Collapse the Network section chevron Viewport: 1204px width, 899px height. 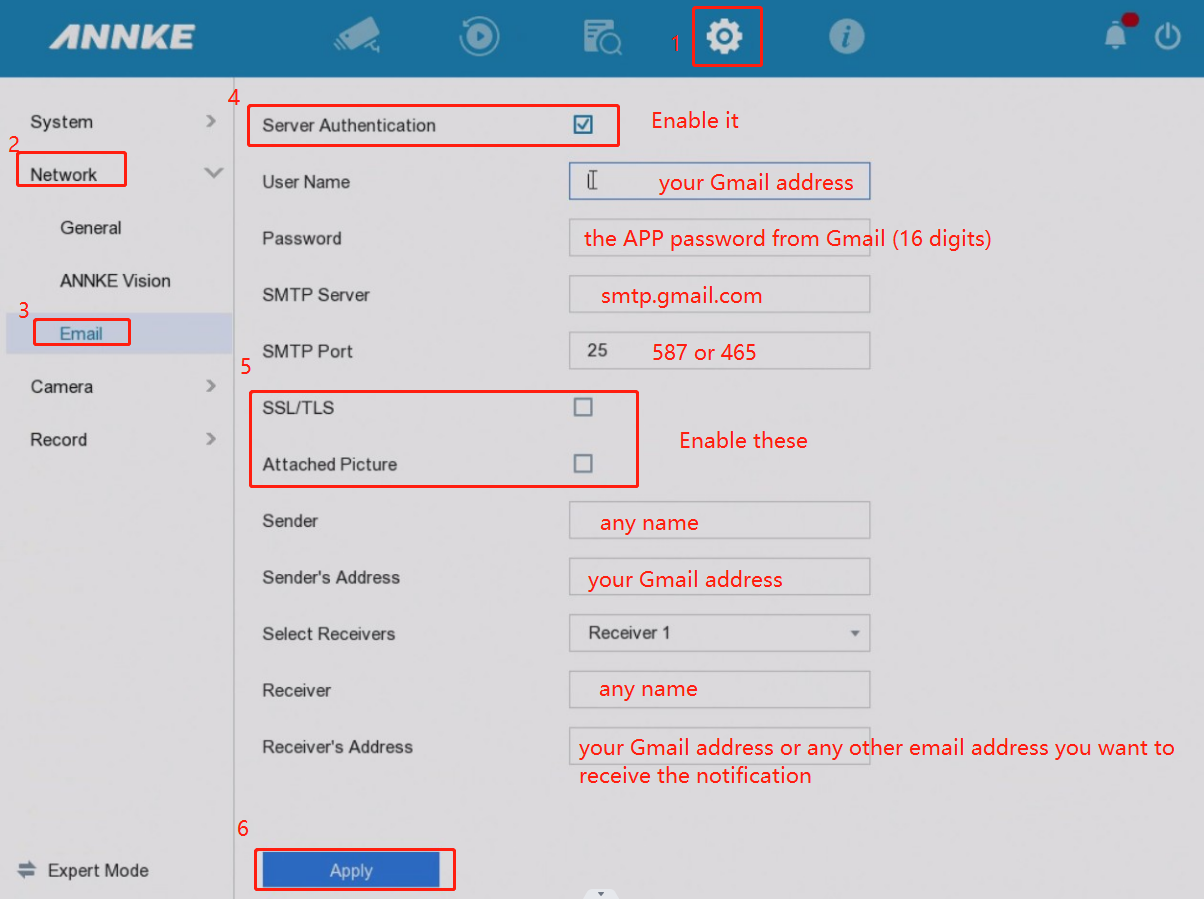213,173
